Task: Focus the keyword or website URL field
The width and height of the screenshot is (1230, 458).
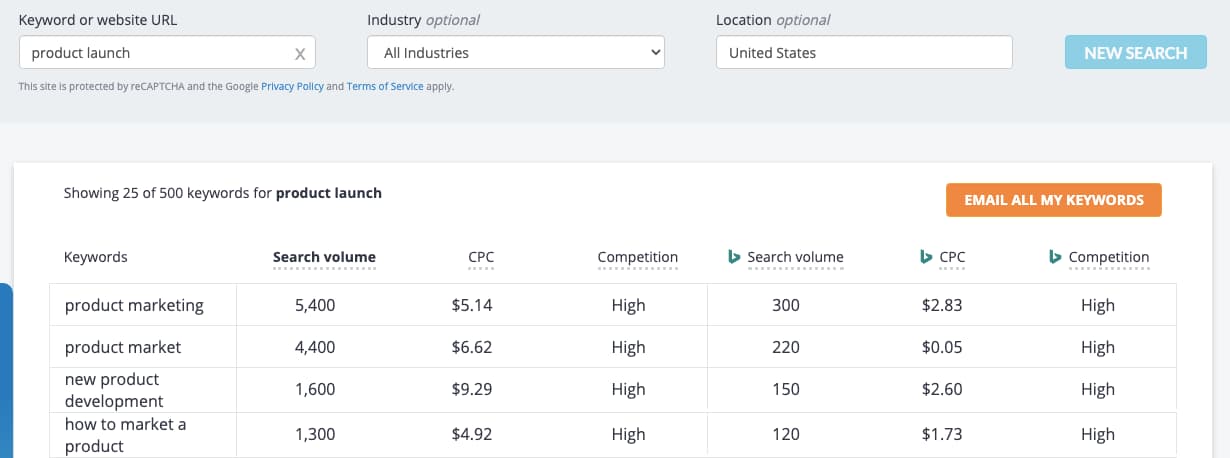Action: [167, 52]
